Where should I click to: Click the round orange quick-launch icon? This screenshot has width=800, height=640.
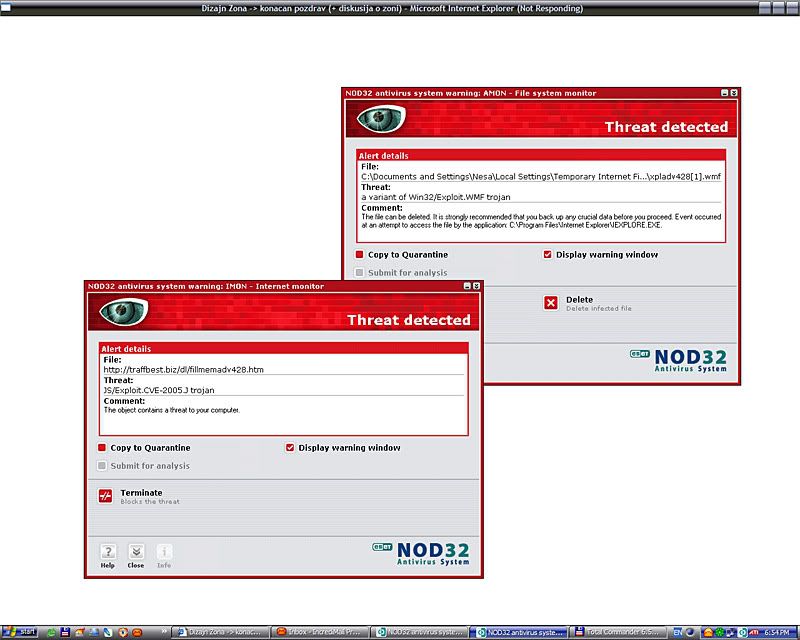(x=123, y=632)
